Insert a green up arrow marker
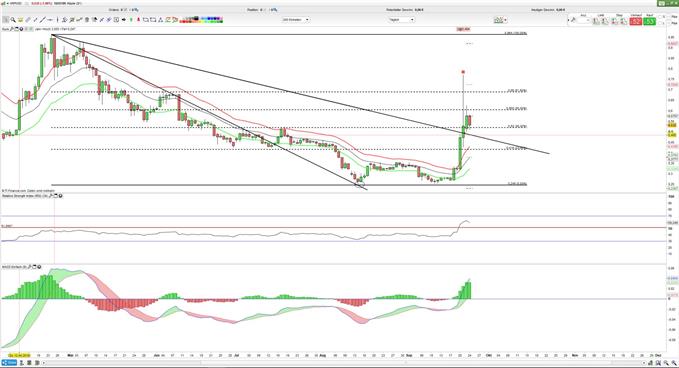The image size is (679, 368). pyautogui.click(x=131, y=19)
